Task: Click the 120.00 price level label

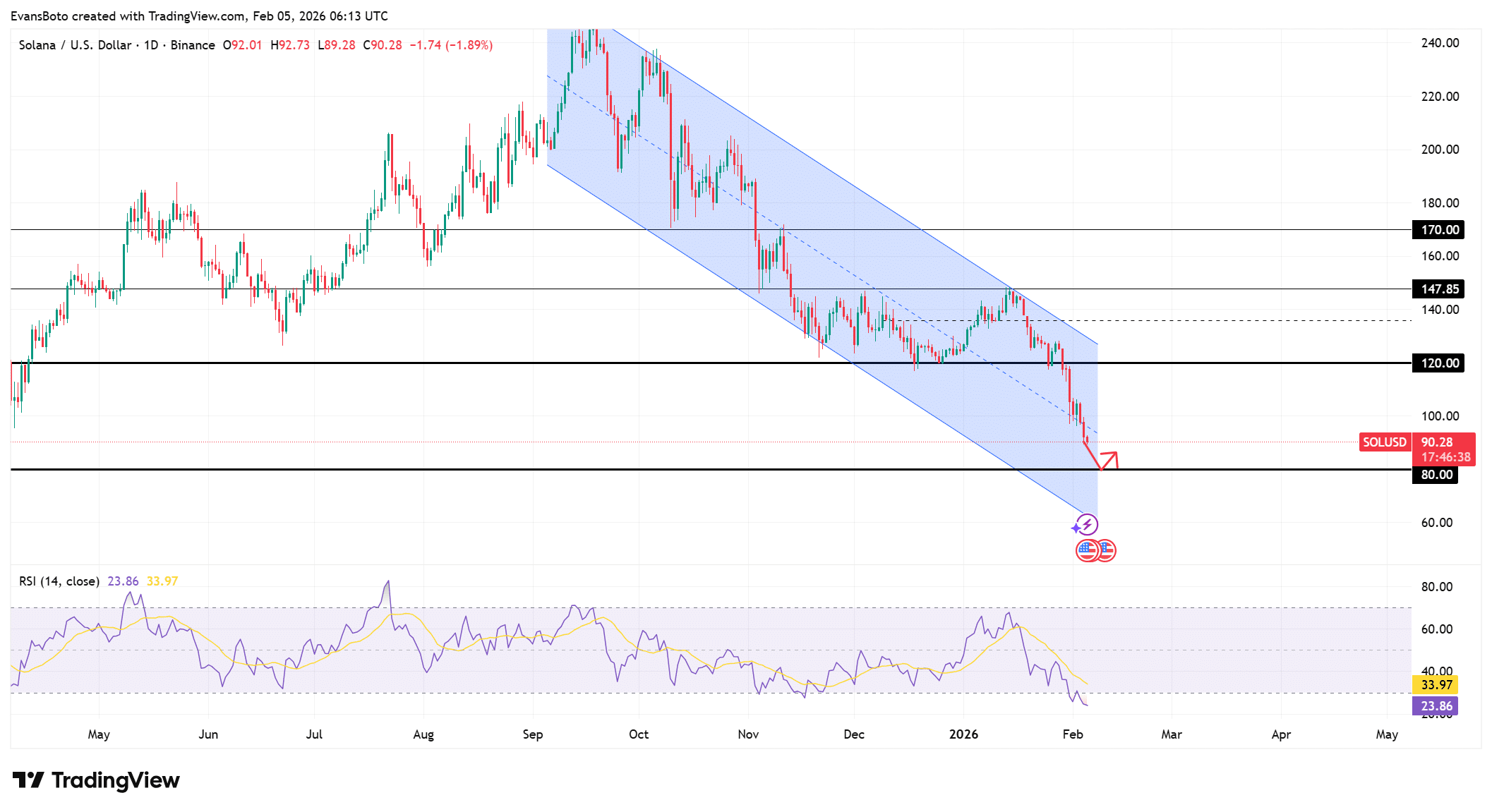Action: tap(1437, 363)
